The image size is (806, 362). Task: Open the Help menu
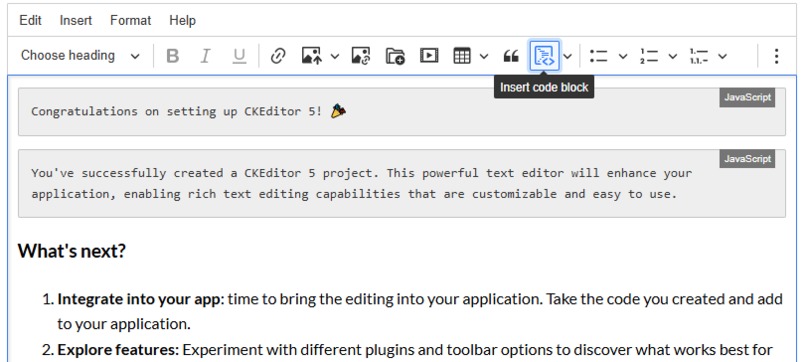(182, 21)
